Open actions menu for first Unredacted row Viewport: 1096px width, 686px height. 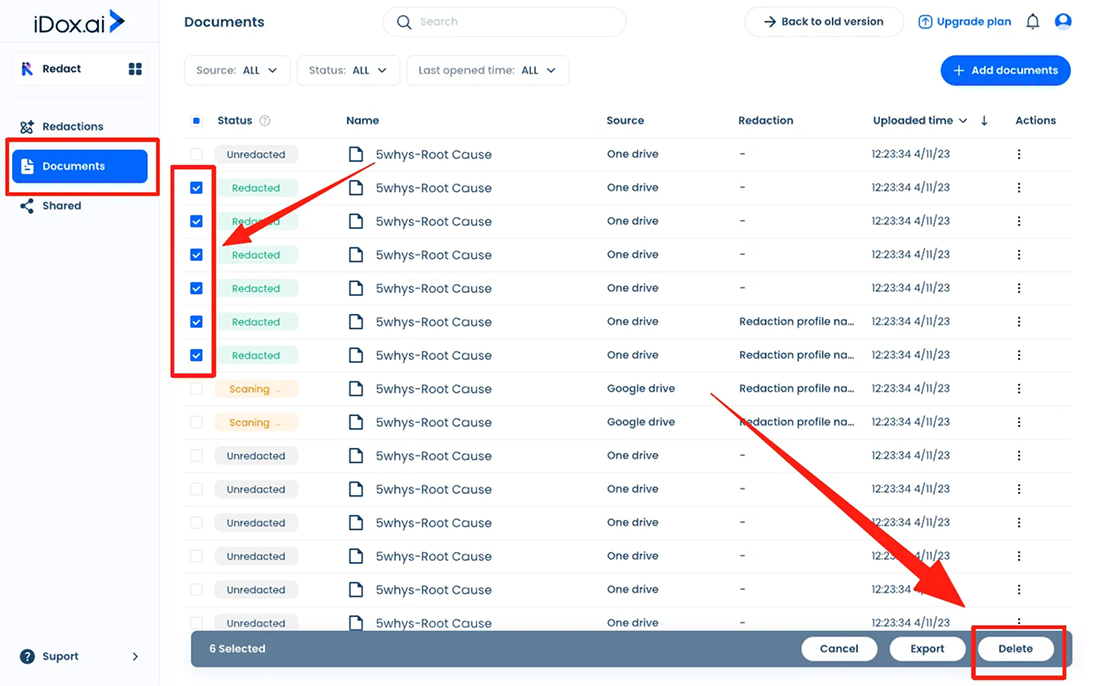point(1019,155)
